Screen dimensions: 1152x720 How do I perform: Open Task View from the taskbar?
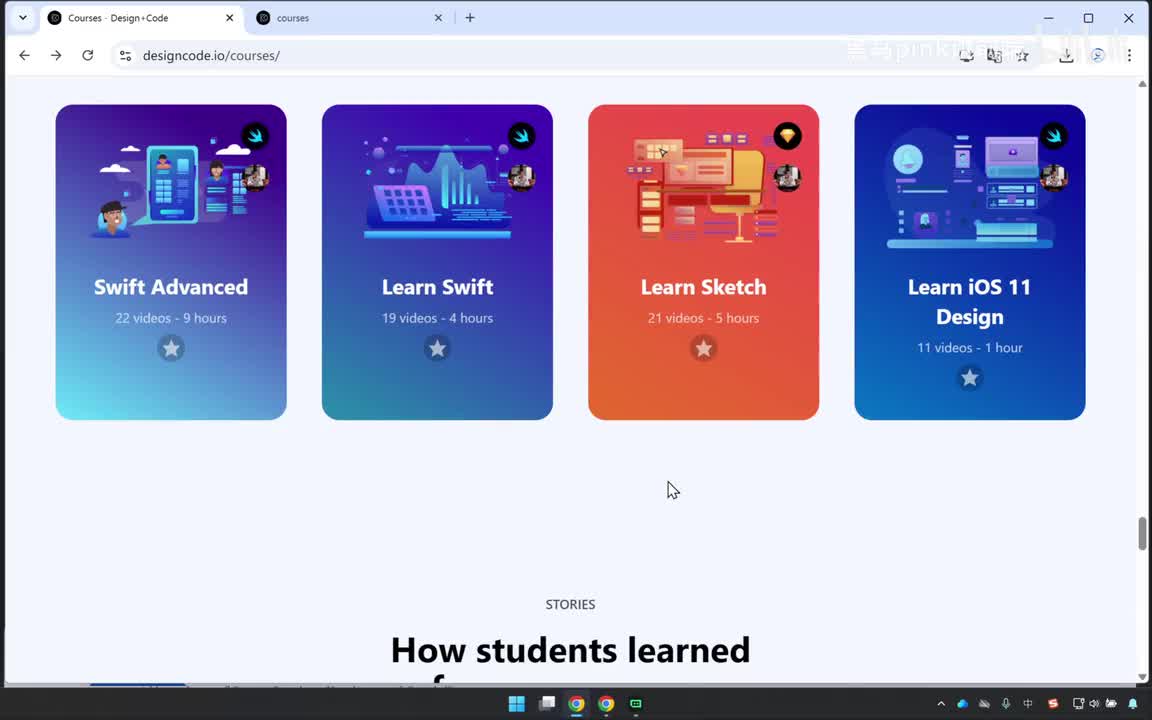coord(547,704)
